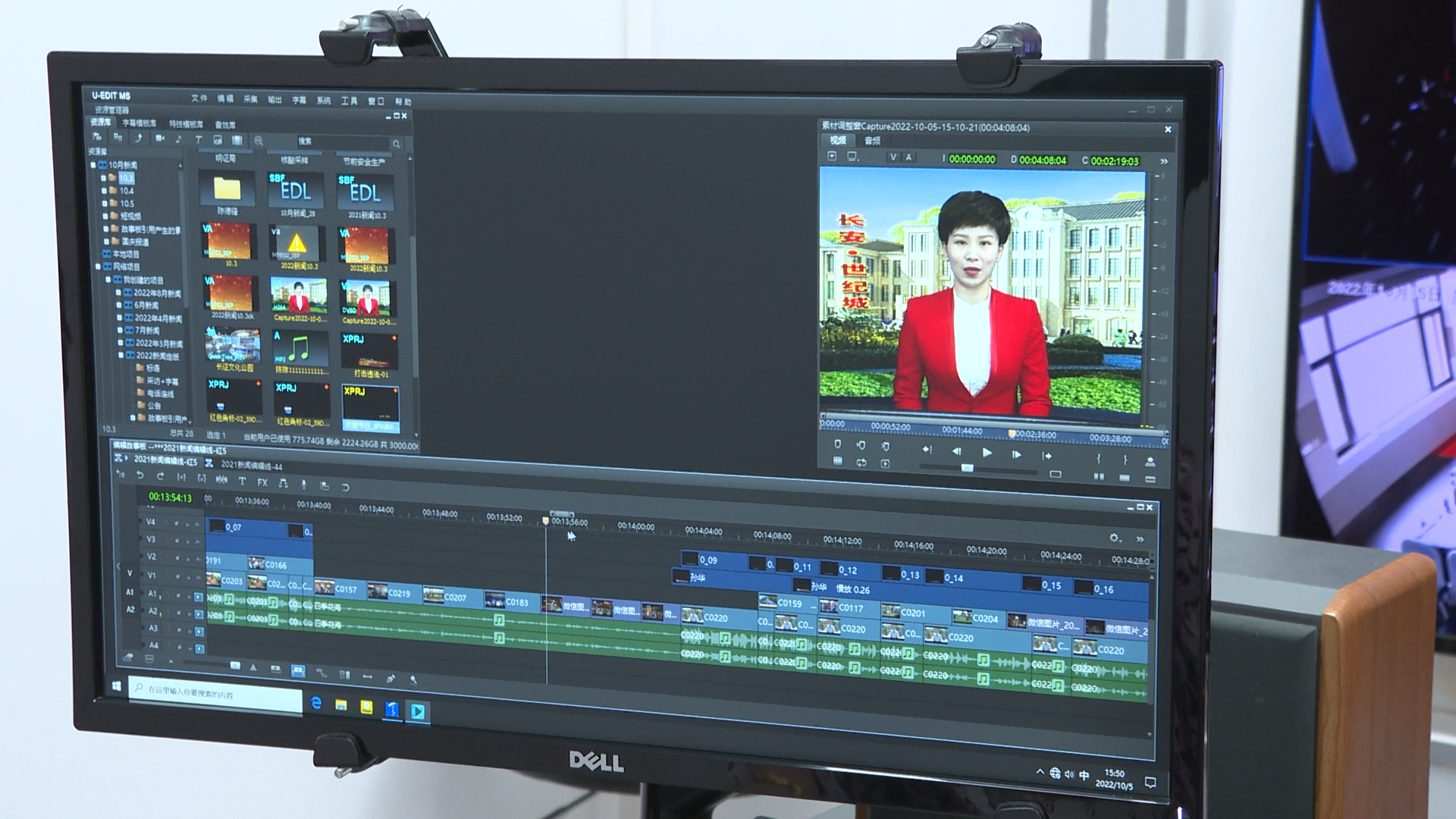1456x819 pixels.
Task: Toggle A audio source button in preview
Action: click(x=908, y=158)
